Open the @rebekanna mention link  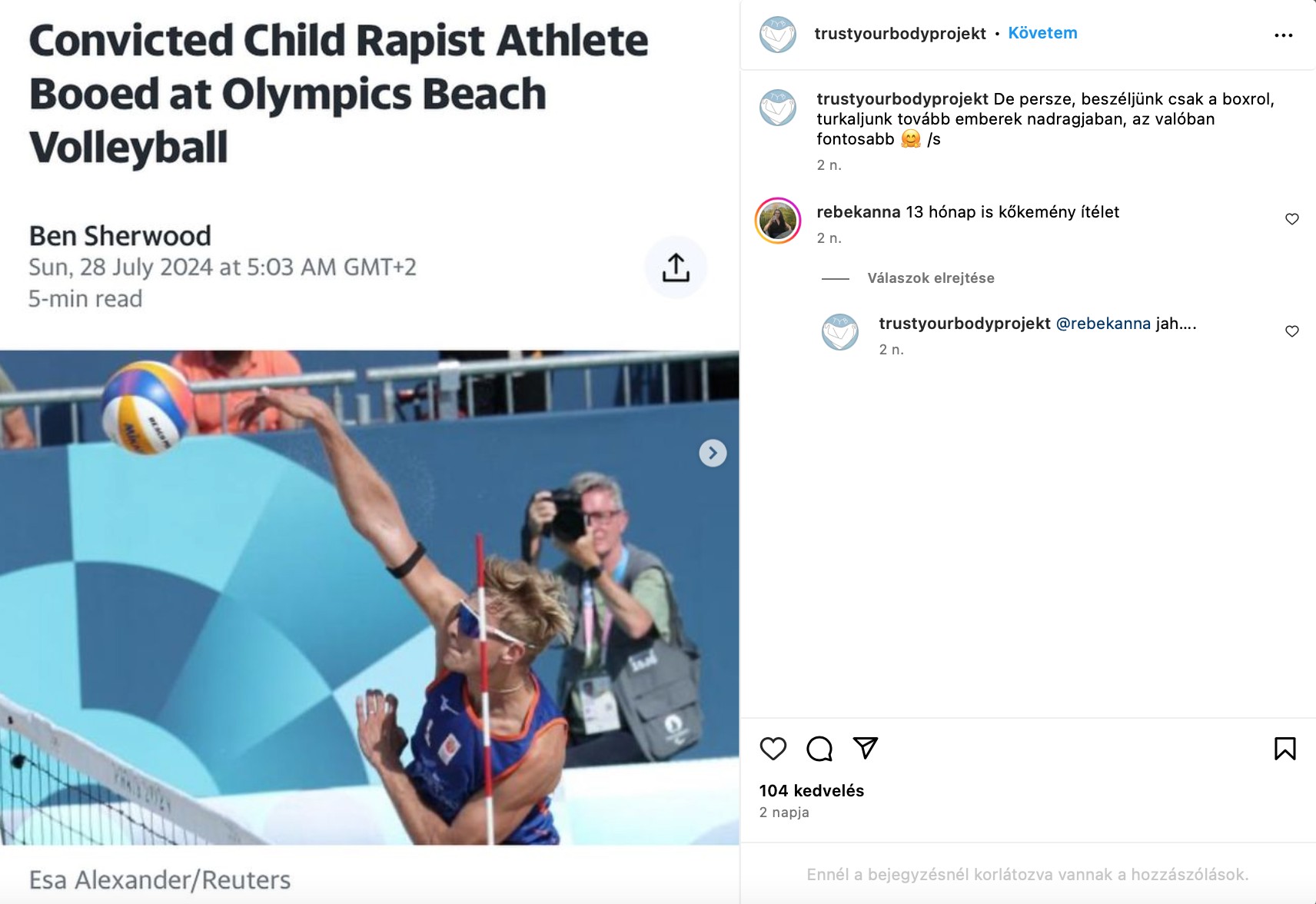coord(1103,324)
